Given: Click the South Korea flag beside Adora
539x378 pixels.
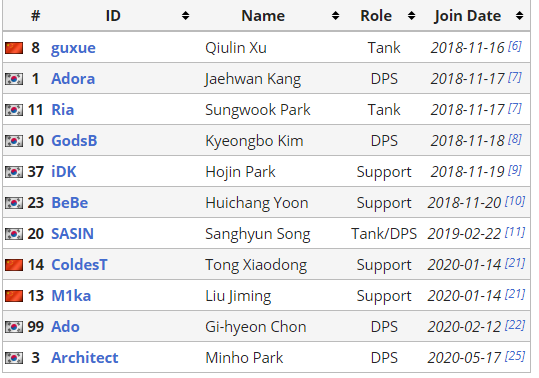Looking at the screenshot, I should [x=14, y=79].
